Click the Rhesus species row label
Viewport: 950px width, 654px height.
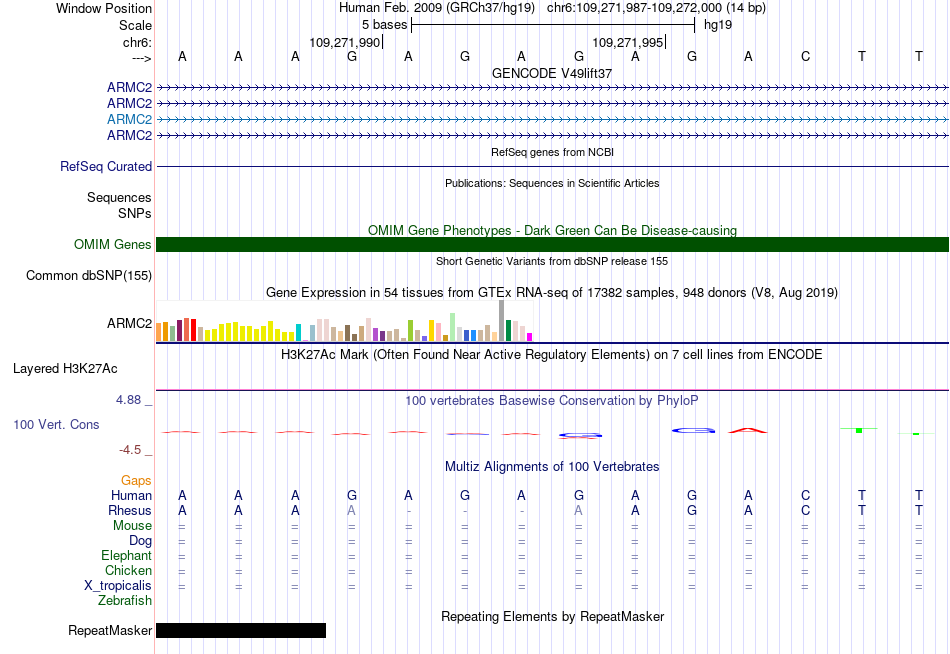tap(130, 510)
